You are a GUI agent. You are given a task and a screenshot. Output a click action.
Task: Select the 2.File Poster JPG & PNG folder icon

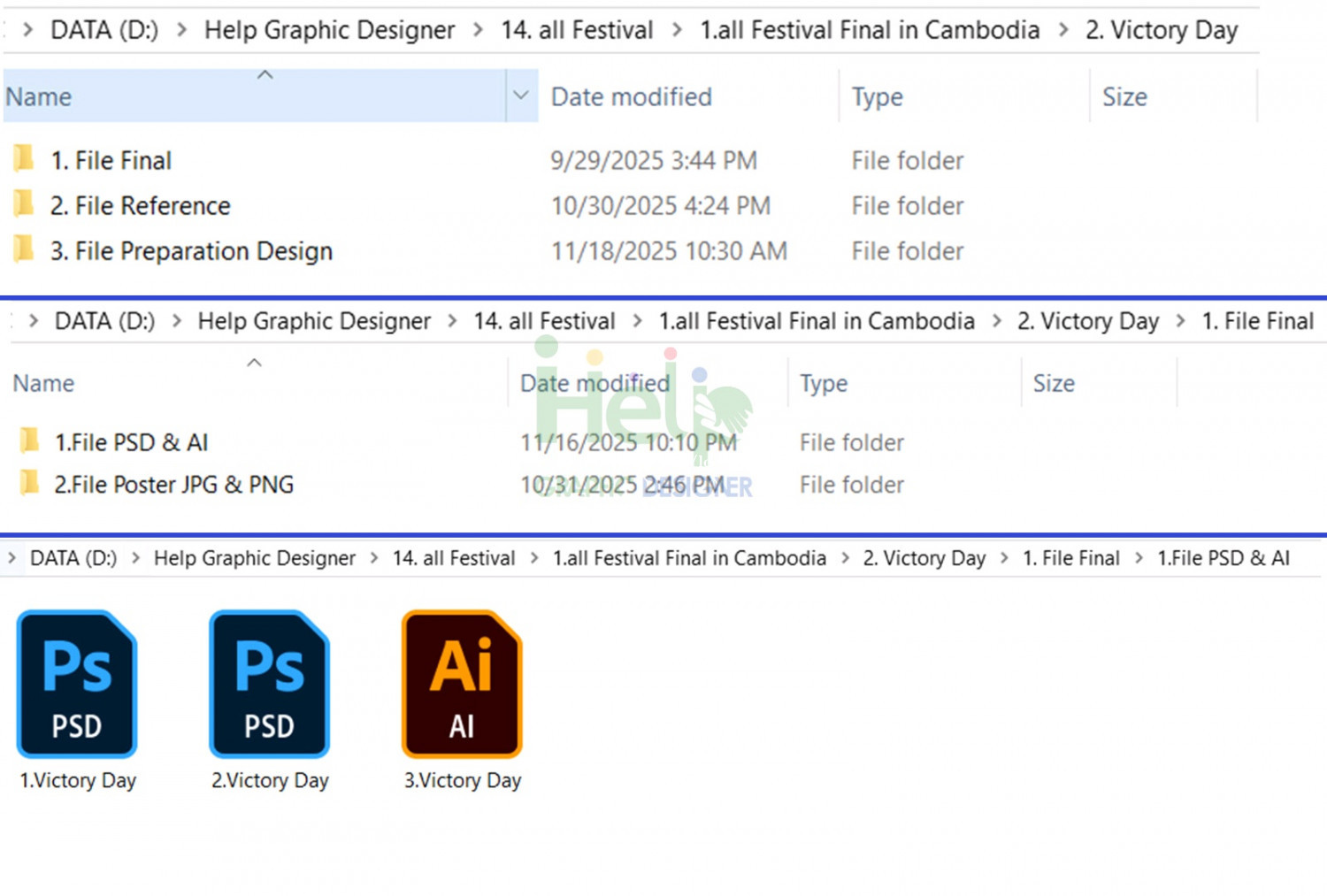[29, 483]
